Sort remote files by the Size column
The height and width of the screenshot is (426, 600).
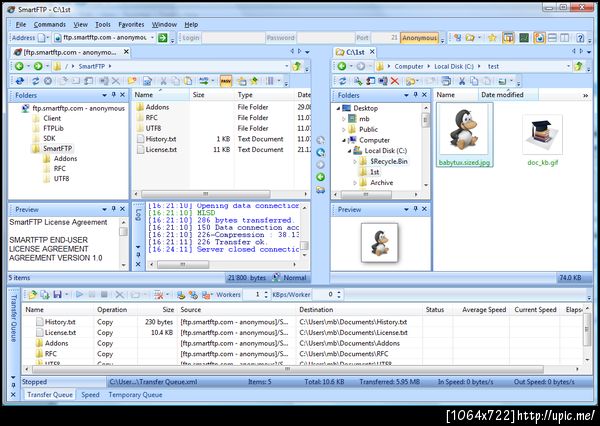pos(211,95)
